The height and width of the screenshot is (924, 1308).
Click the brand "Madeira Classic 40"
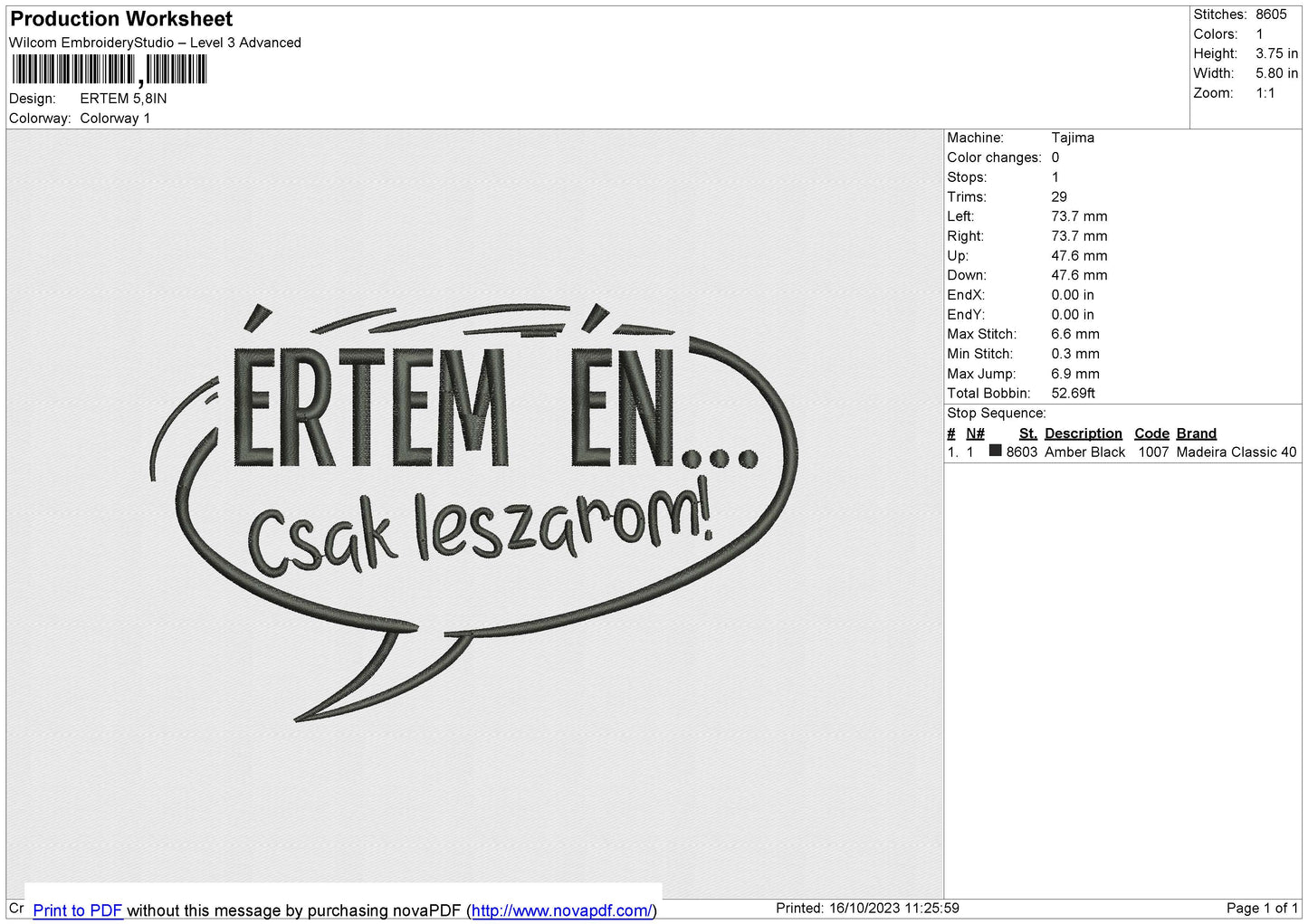click(1236, 452)
